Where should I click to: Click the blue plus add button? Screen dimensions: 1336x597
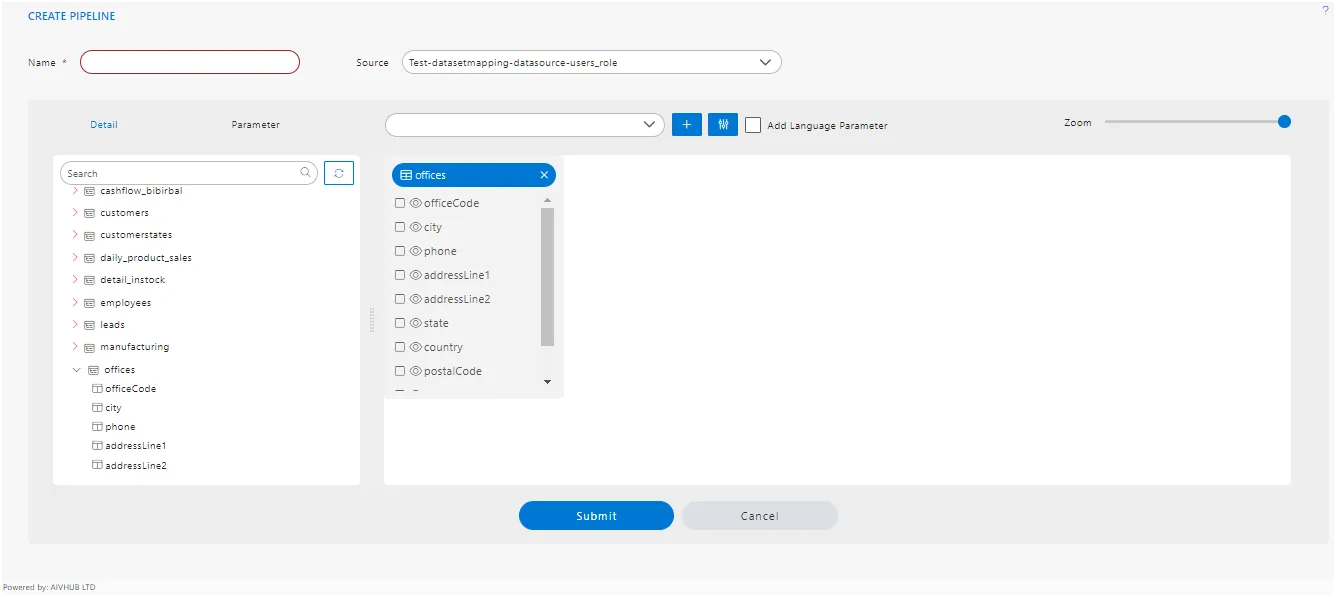[x=686, y=125]
